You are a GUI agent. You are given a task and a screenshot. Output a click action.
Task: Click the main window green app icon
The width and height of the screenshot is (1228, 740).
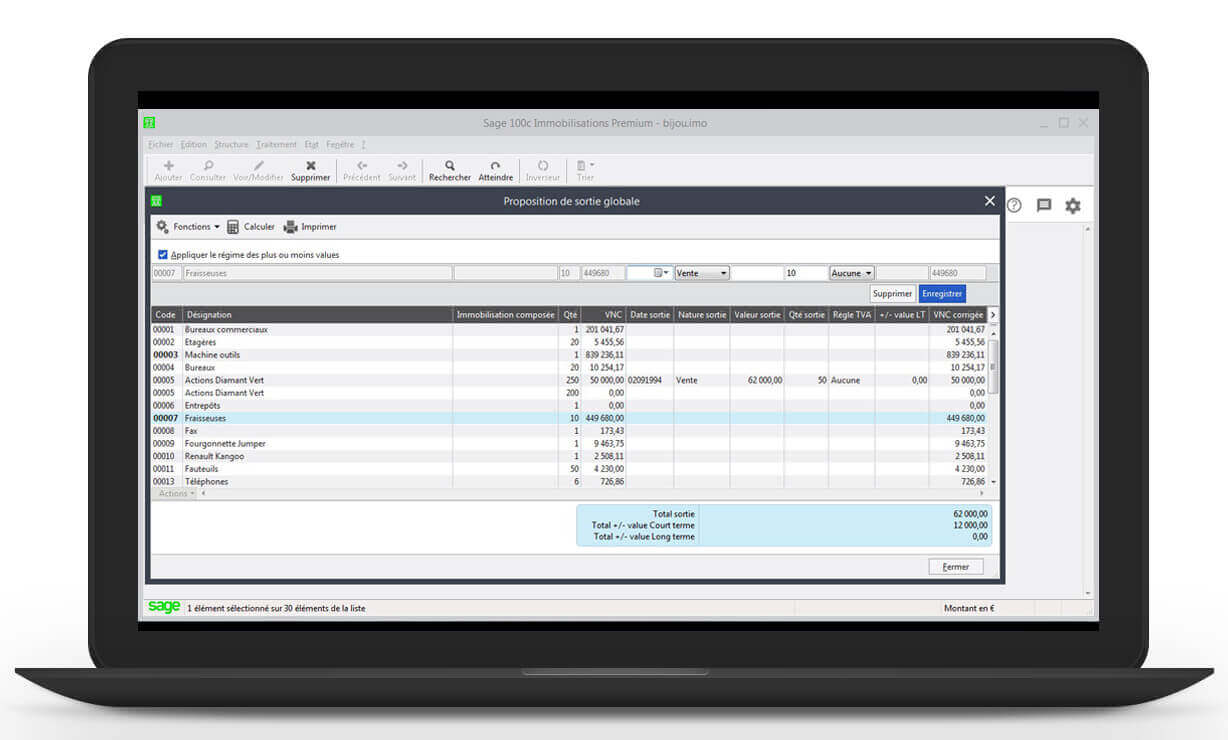[149, 123]
